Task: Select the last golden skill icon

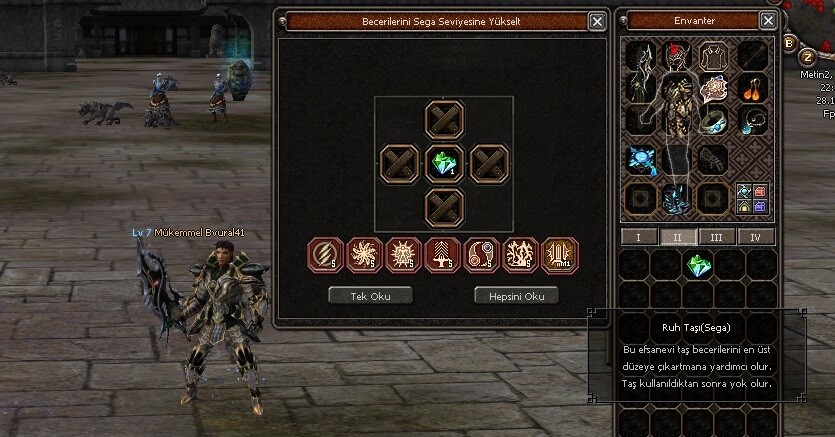Action: (559, 255)
